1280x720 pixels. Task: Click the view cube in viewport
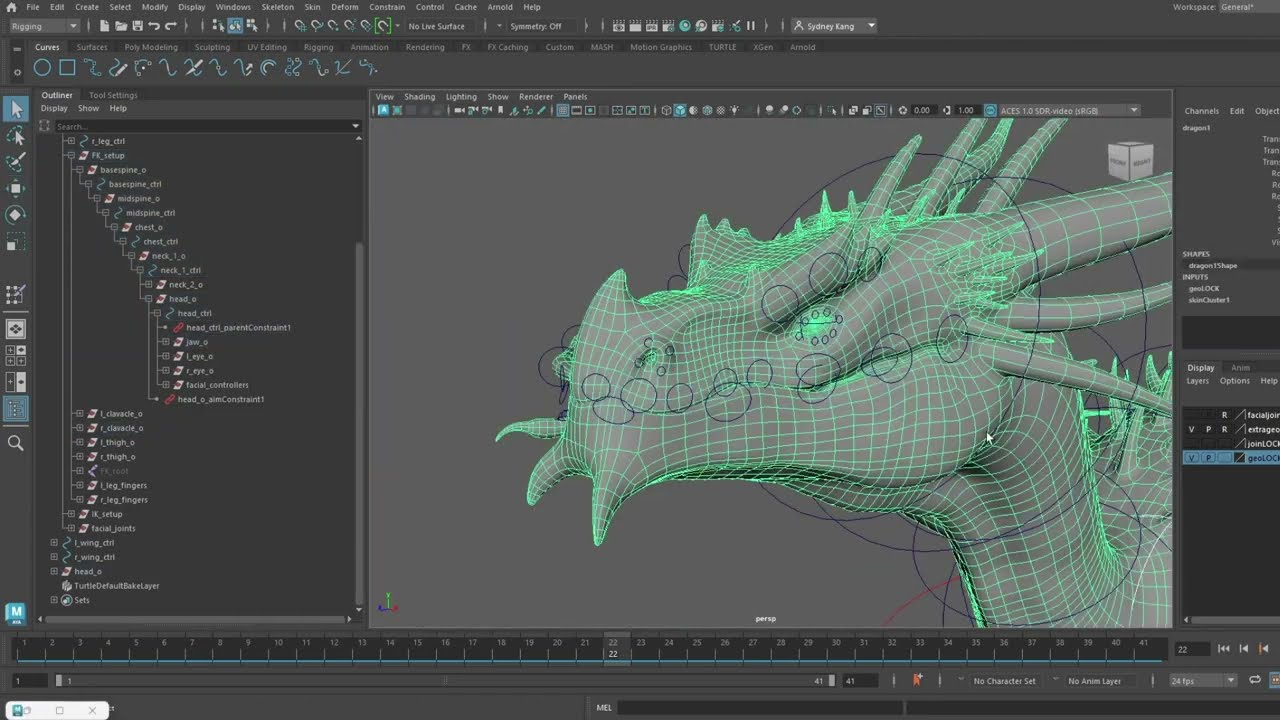point(1129,161)
